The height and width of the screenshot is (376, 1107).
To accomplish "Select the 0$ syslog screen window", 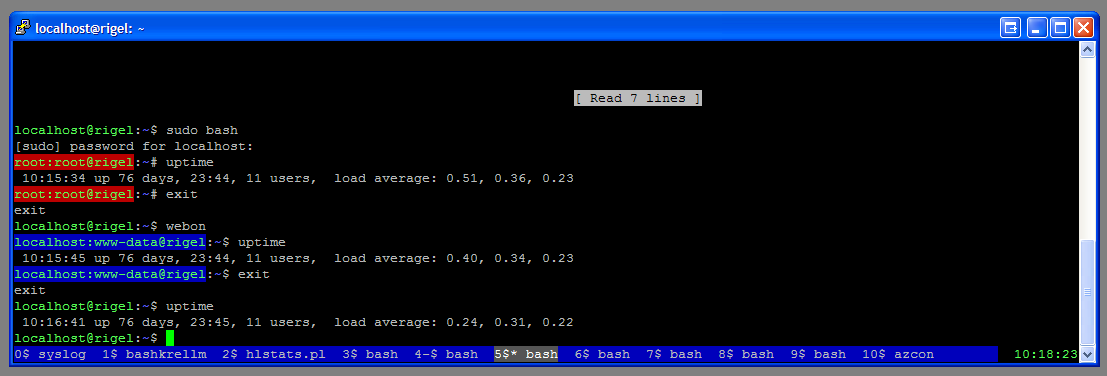I will point(49,354).
